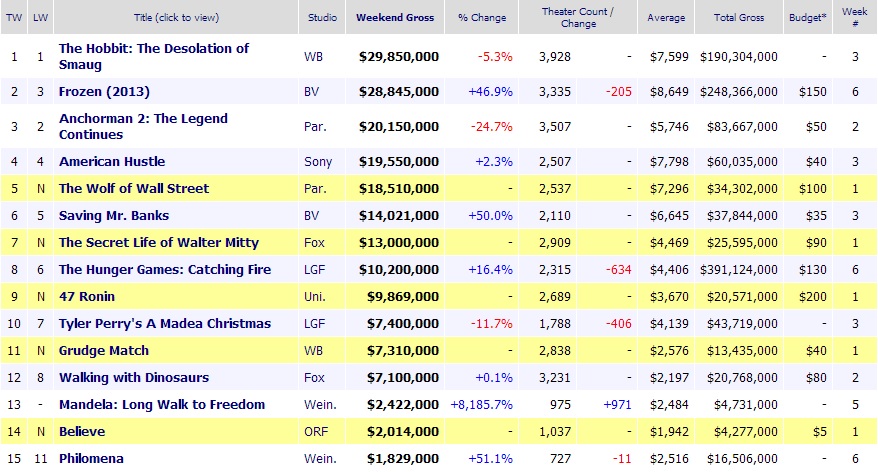Open the Grudge Match title link
The width and height of the screenshot is (878, 472).
(x=104, y=350)
